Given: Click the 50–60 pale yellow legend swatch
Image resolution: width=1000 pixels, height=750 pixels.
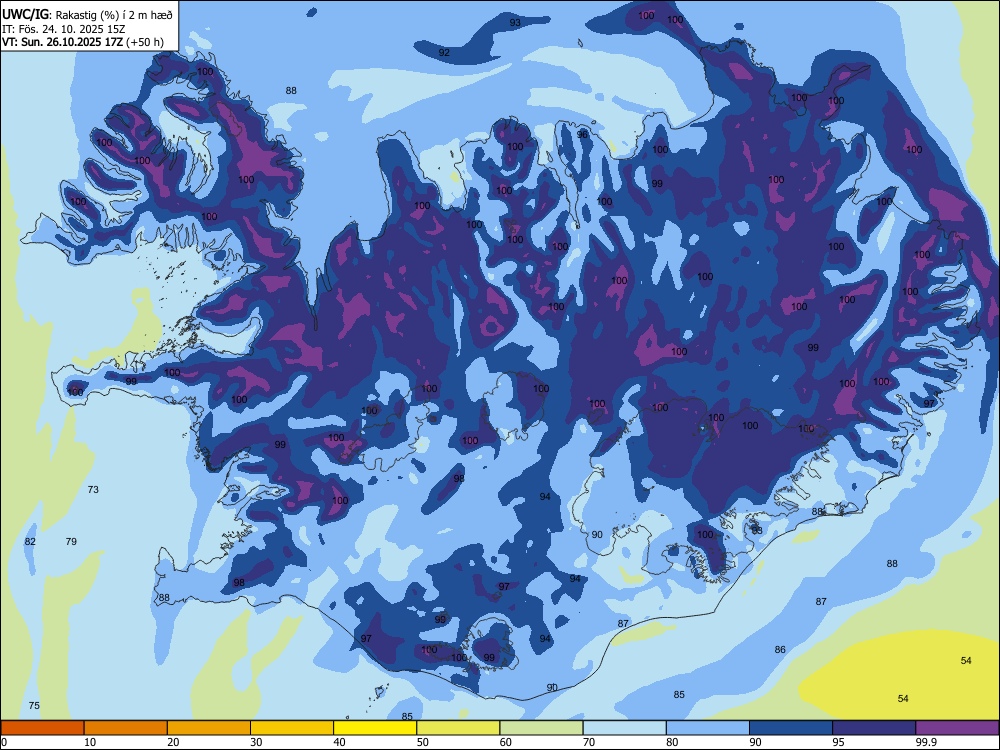Looking at the screenshot, I should [x=458, y=728].
